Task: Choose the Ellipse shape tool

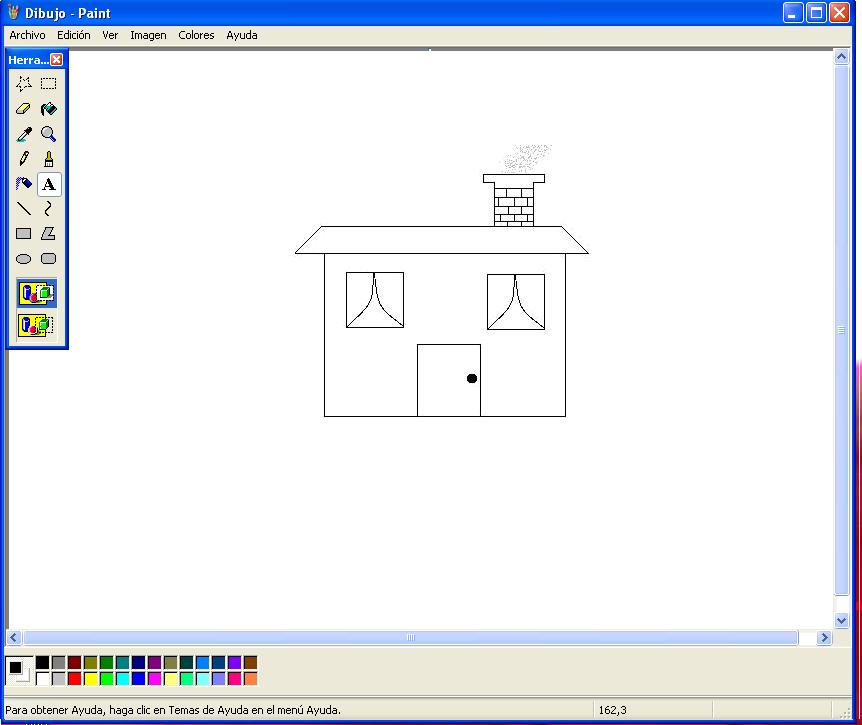Action: click(24, 259)
